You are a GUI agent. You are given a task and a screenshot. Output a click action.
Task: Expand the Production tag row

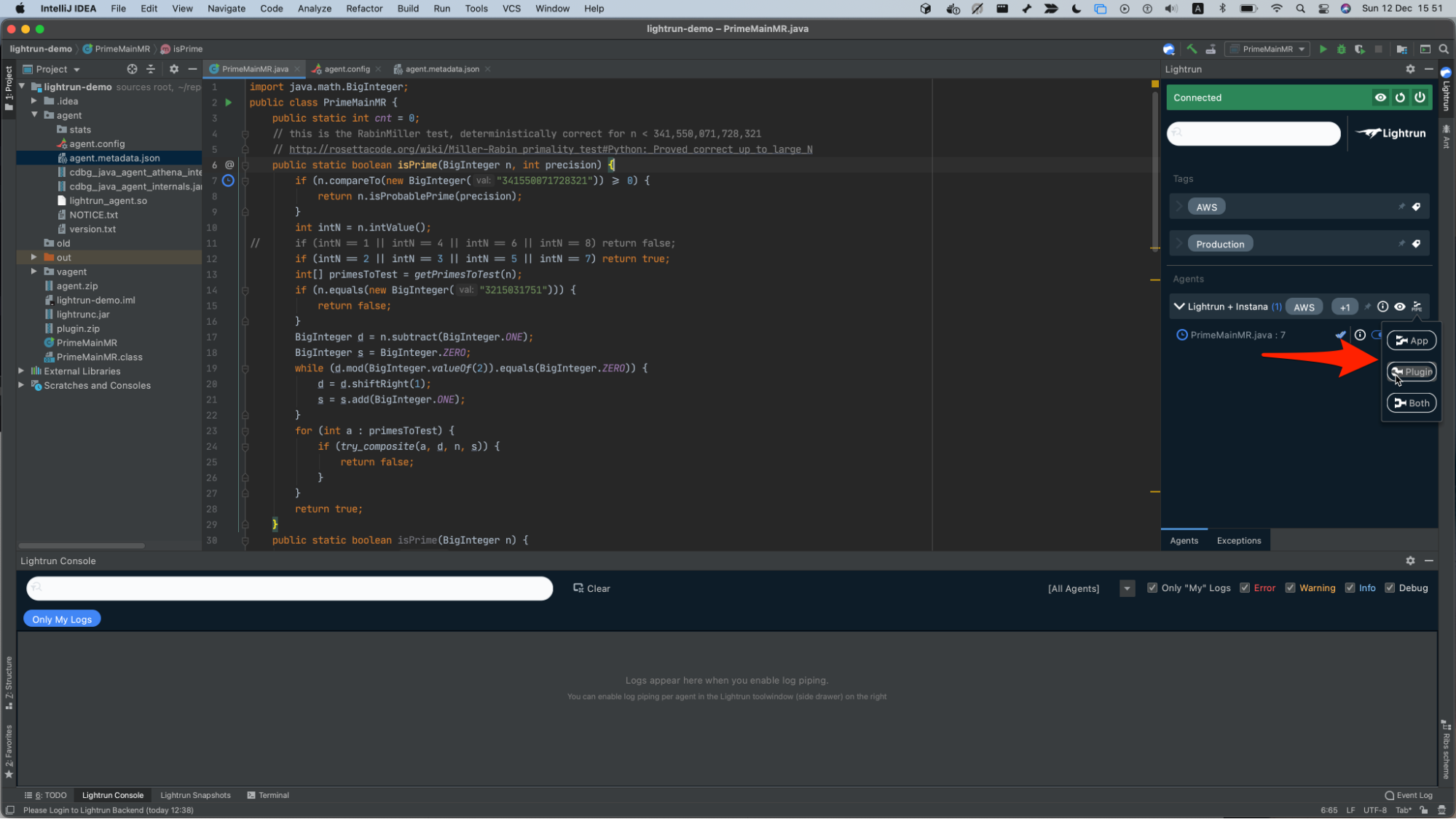point(1179,244)
